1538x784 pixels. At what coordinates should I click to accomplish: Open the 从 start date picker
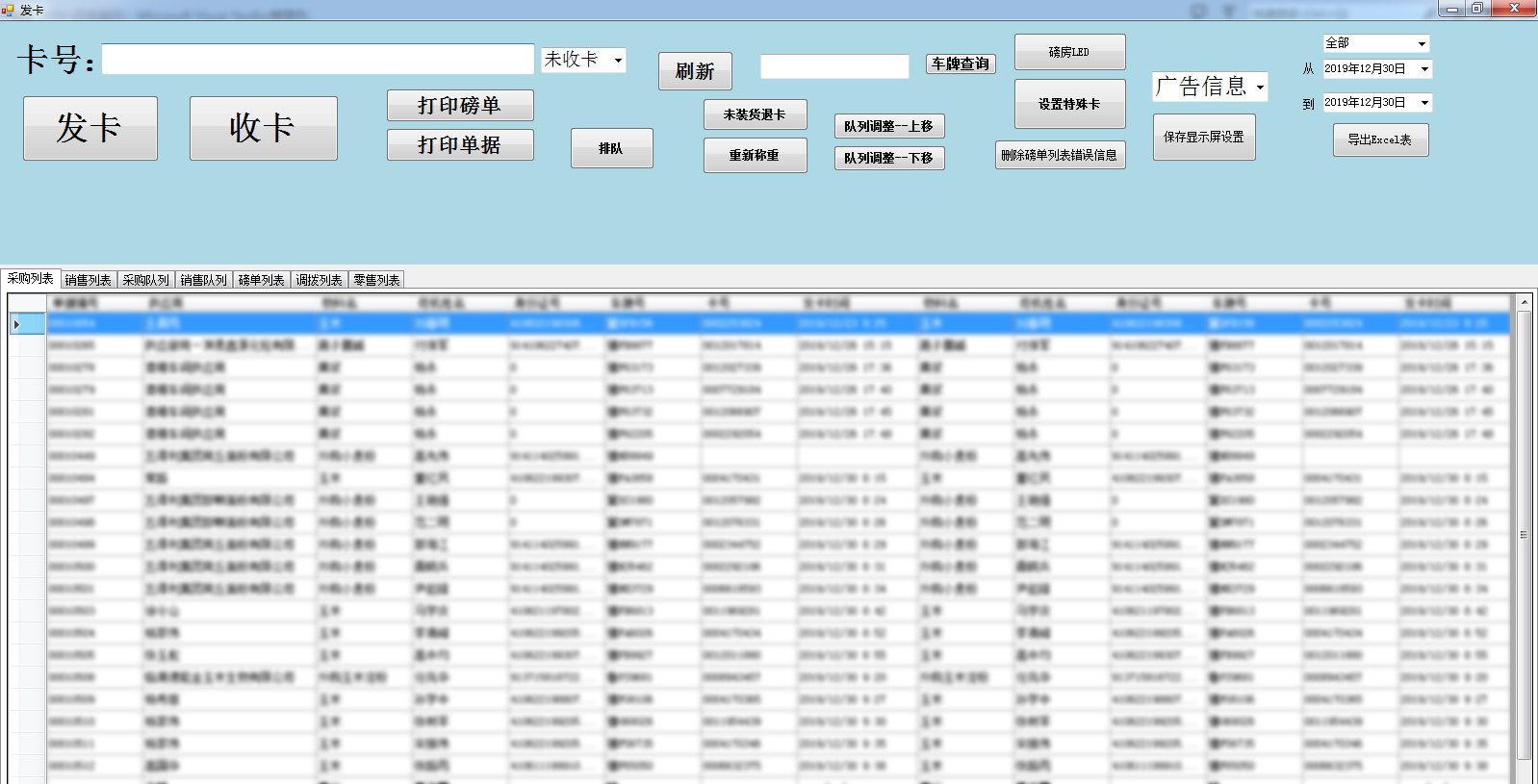(1424, 69)
